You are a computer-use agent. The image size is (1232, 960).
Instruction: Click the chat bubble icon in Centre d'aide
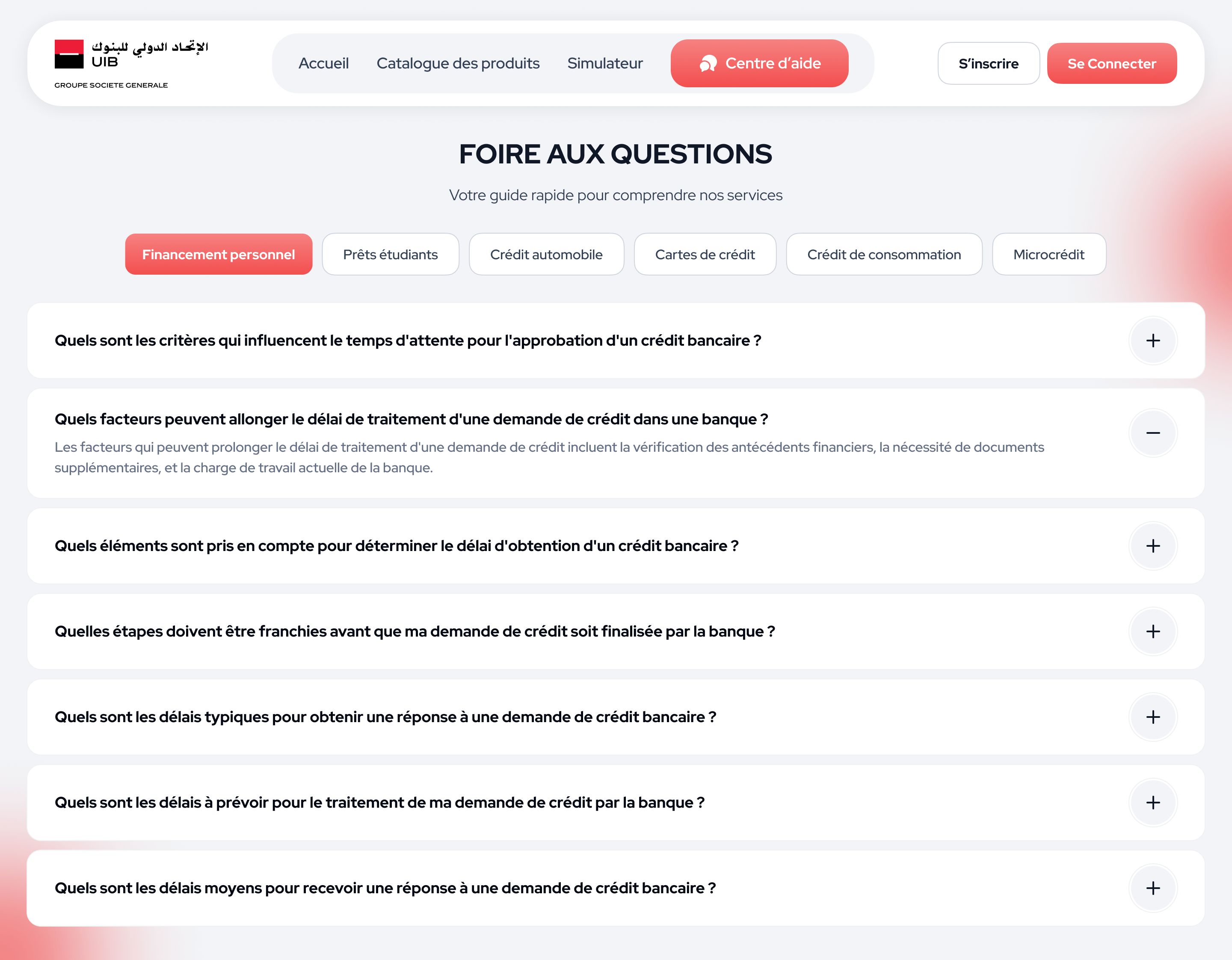pyautogui.click(x=708, y=64)
